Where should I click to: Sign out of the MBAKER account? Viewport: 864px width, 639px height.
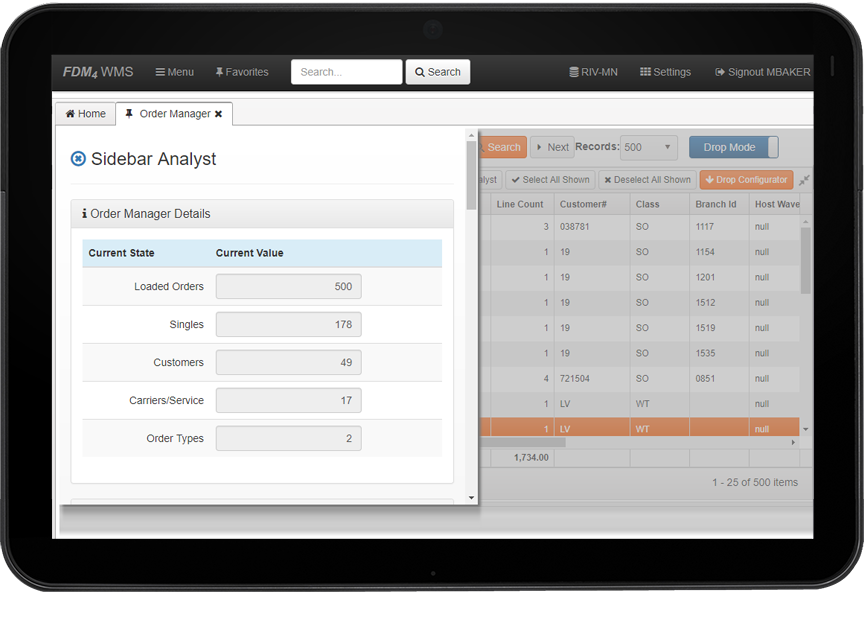(762, 72)
